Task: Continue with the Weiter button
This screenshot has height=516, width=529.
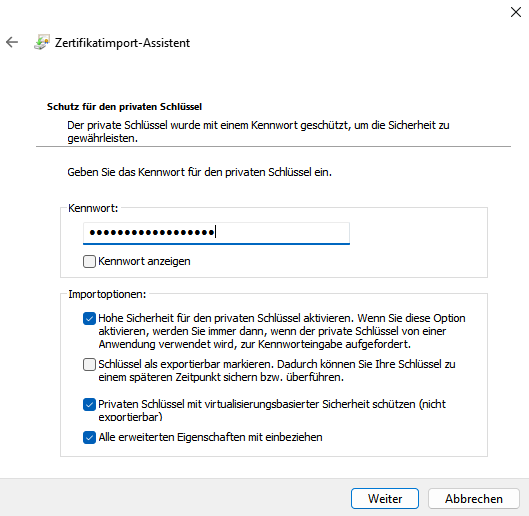Action: coord(385,498)
